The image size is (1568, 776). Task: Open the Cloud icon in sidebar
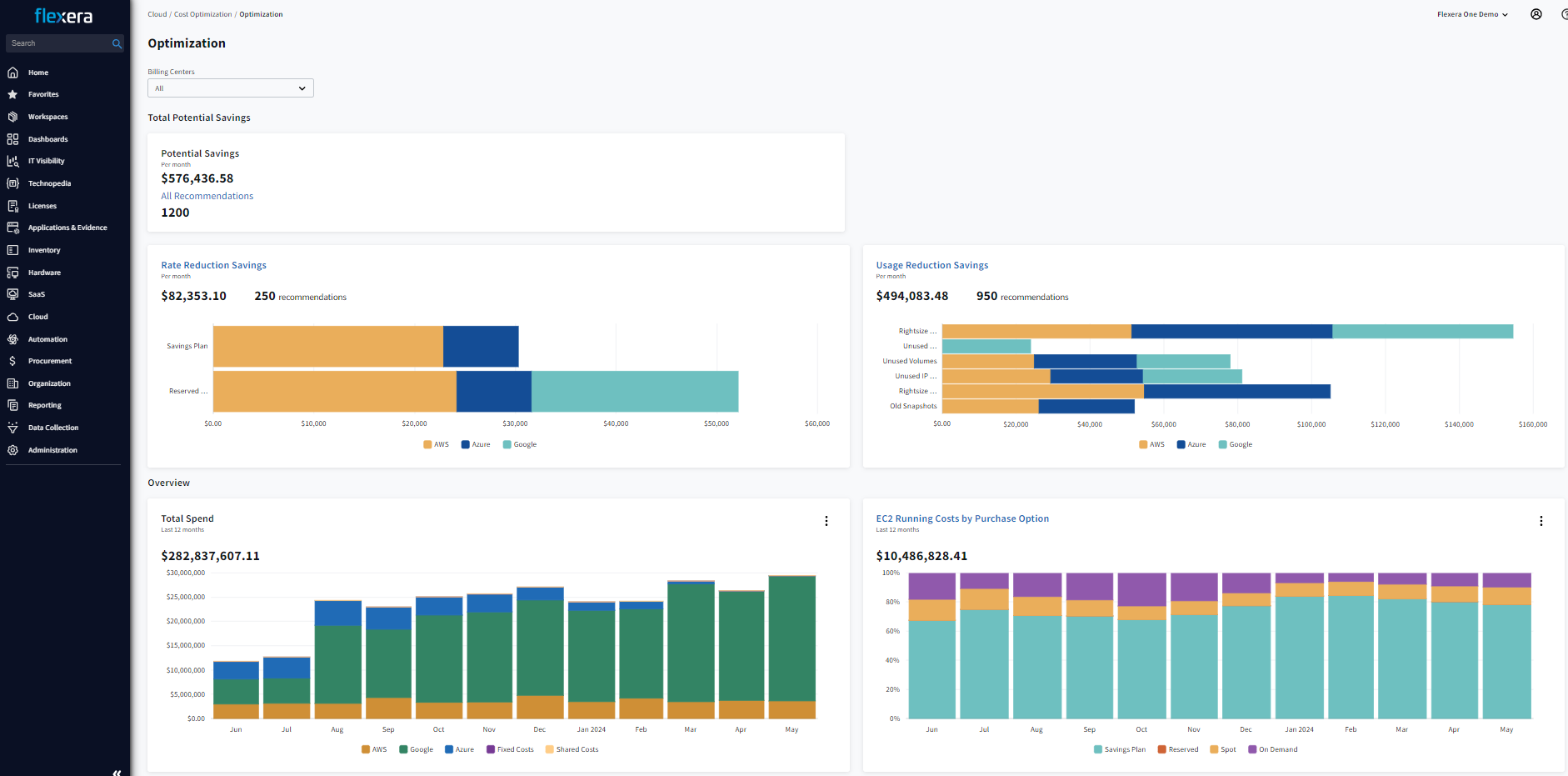12,317
